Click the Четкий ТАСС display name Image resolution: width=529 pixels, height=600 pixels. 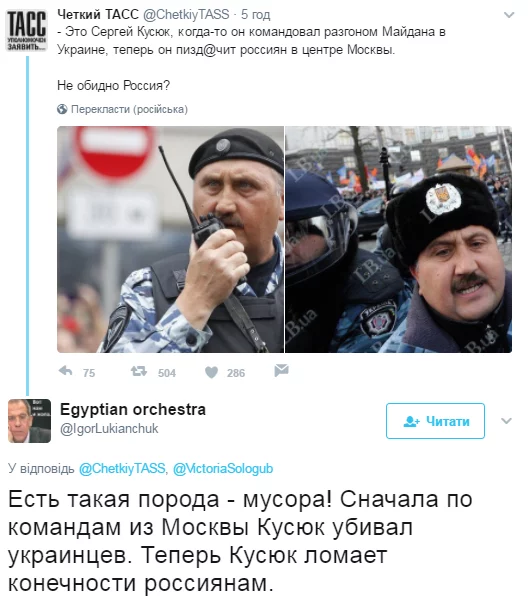pyautogui.click(x=98, y=15)
